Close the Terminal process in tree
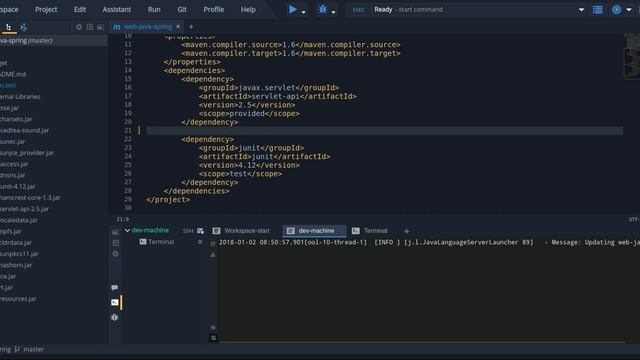640x360 pixels. [200, 242]
